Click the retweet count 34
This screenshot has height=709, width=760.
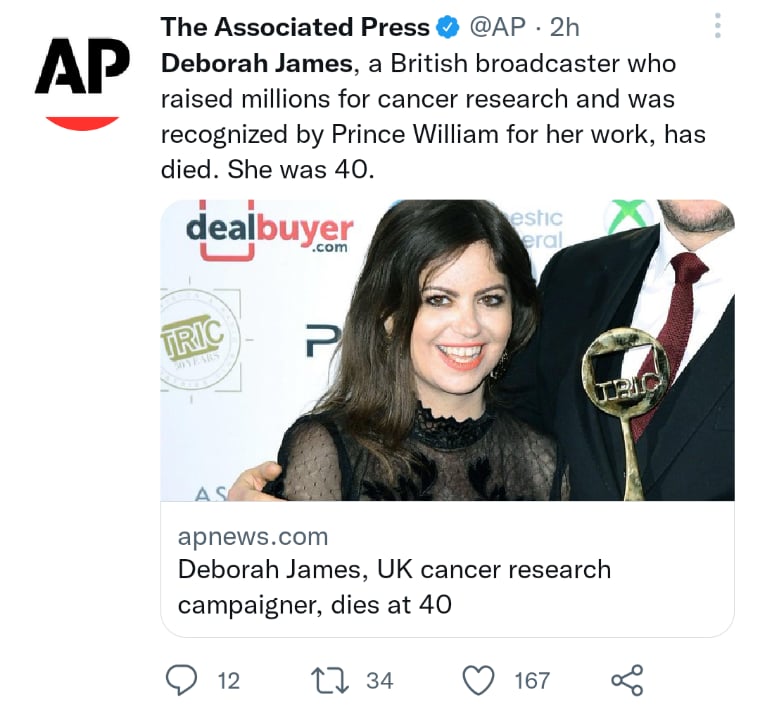pos(380,680)
